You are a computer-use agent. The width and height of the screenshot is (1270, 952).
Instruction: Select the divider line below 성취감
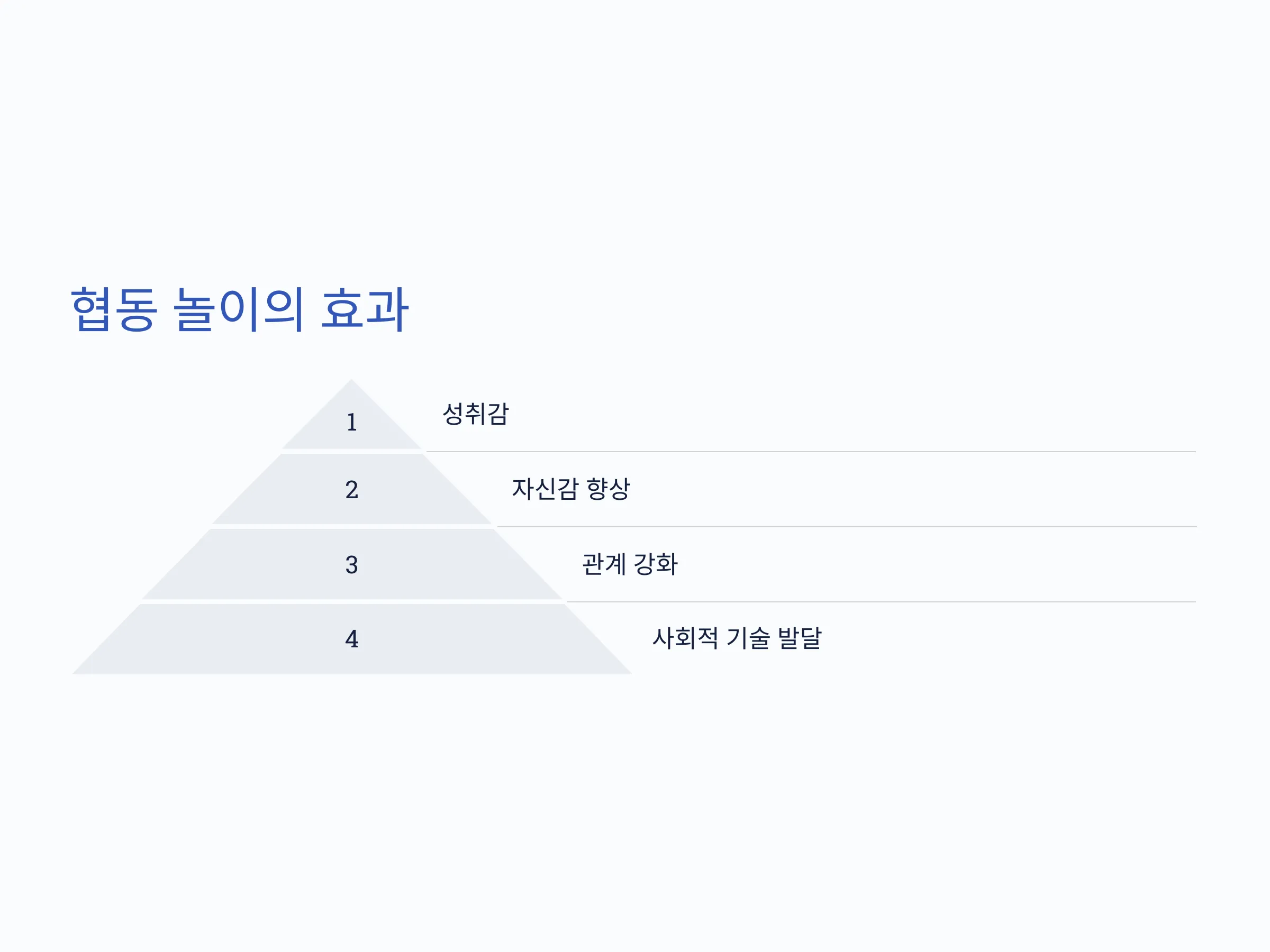pos(811,452)
